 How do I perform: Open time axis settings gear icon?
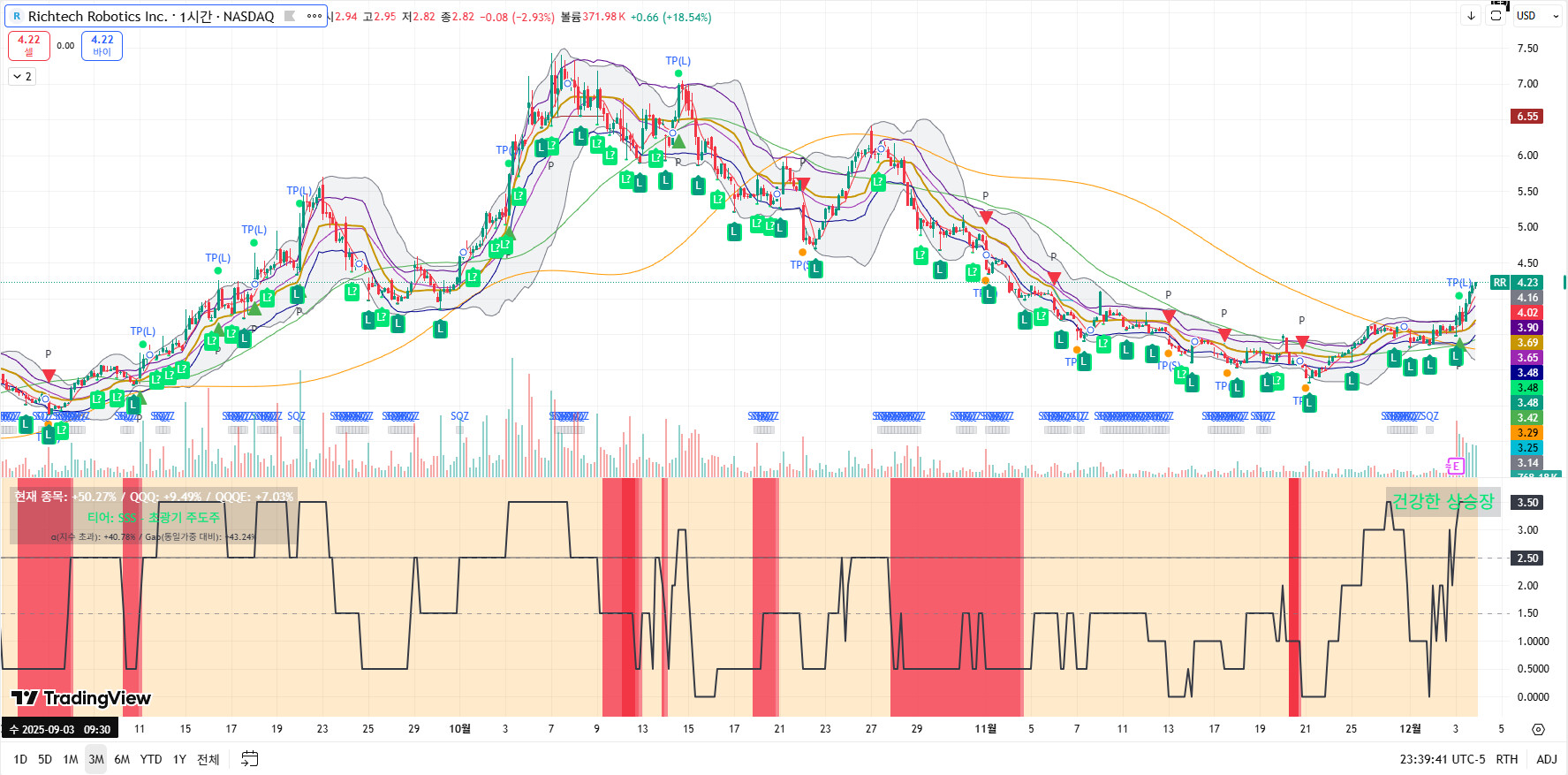tap(1538, 729)
